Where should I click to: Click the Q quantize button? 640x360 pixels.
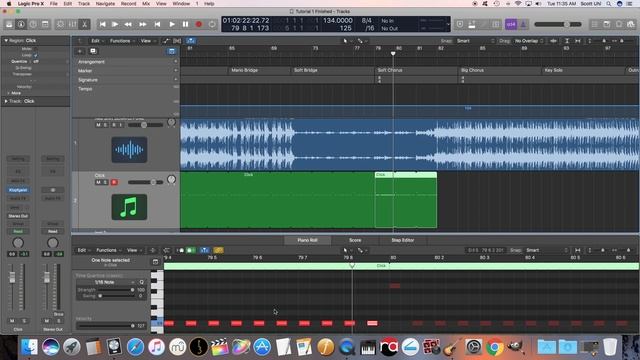click(142, 282)
